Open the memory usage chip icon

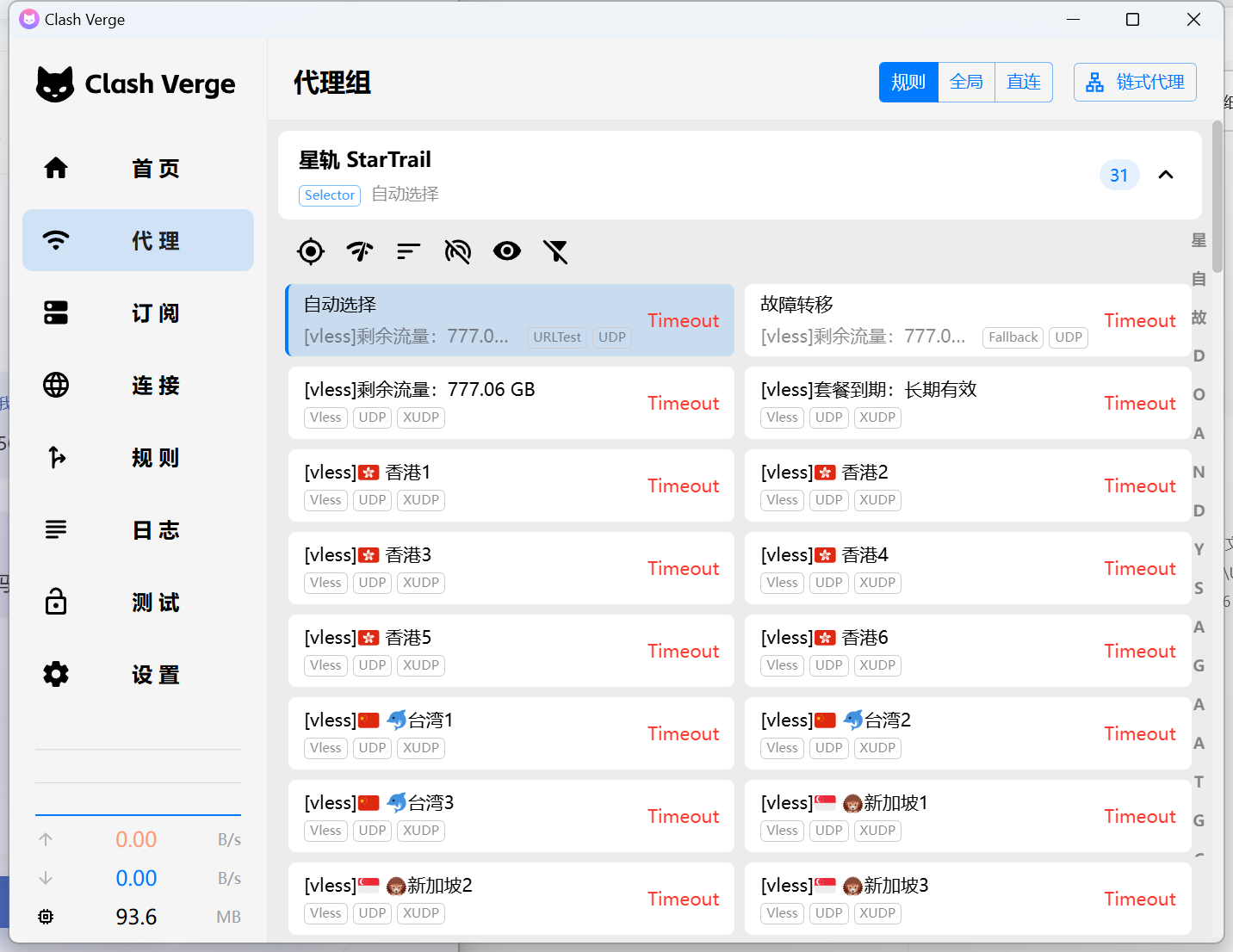point(46,917)
